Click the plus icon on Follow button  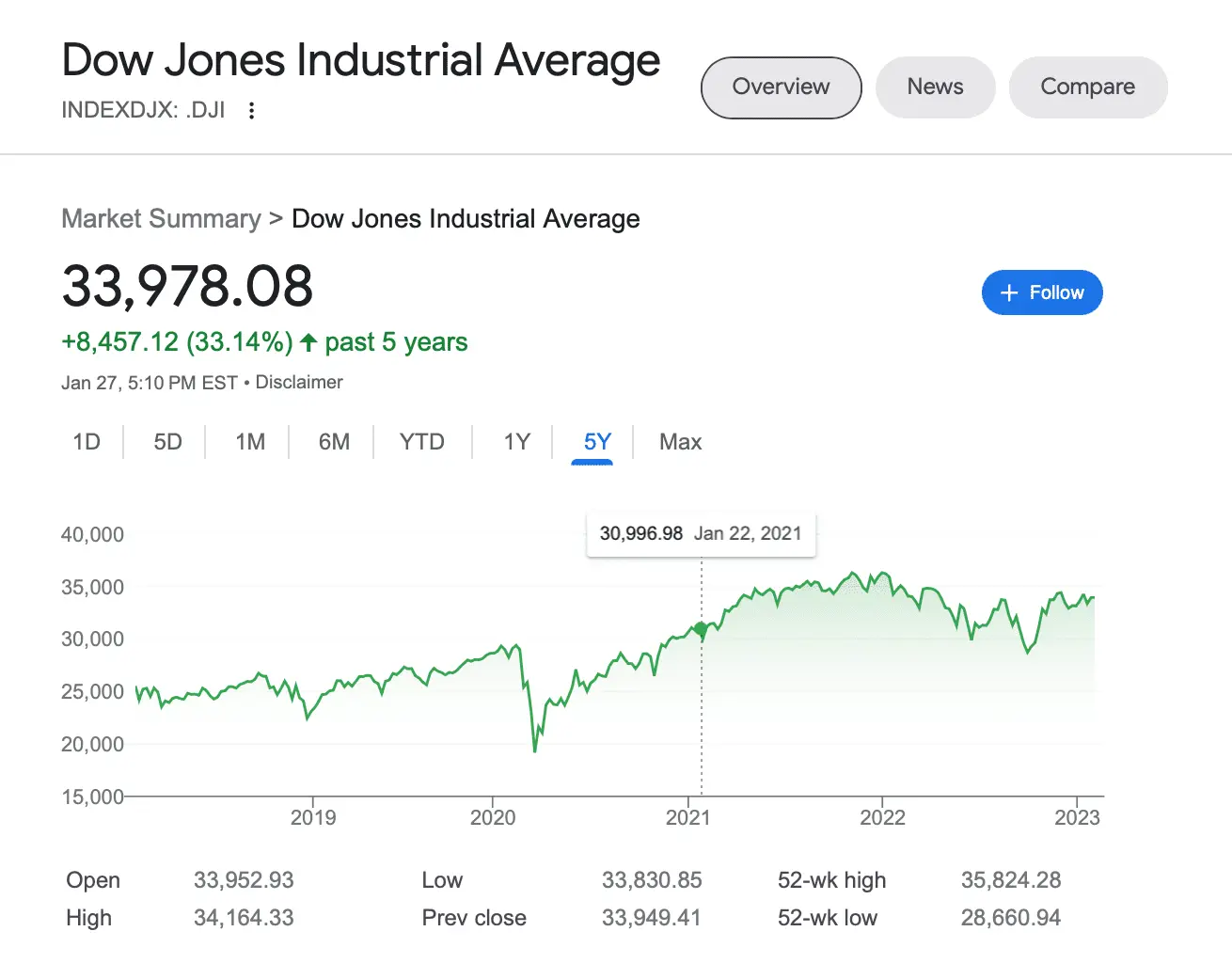[x=1009, y=292]
